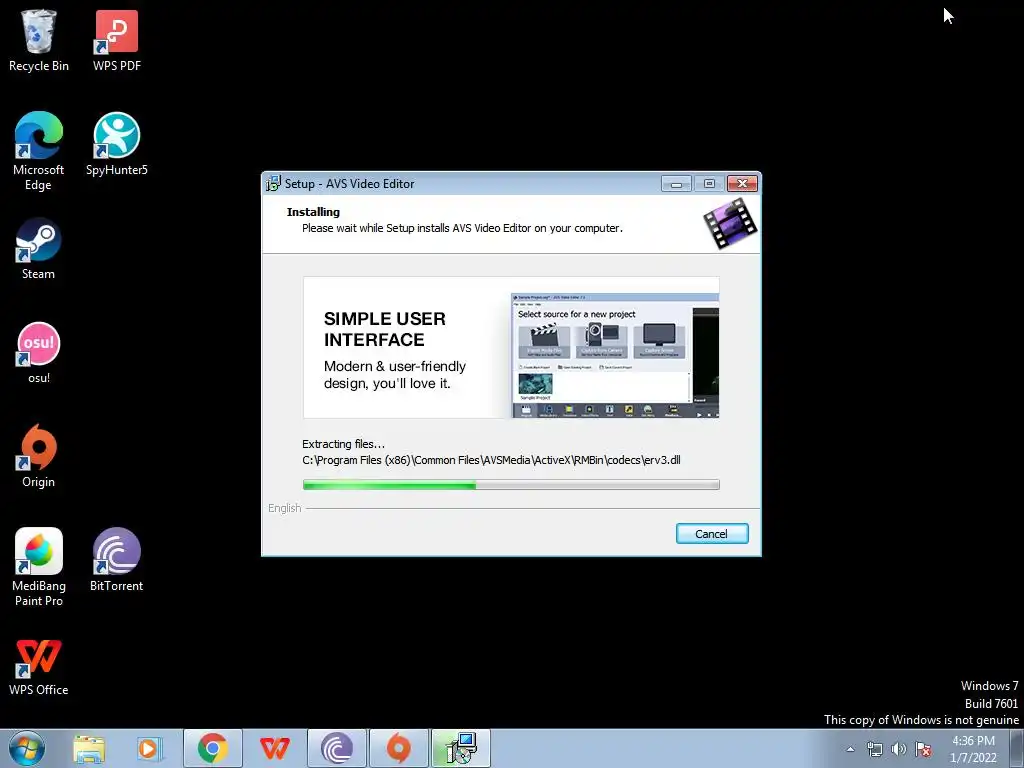This screenshot has height=768, width=1024.
Task: Select the Origin desktop shortcut
Action: 39,456
